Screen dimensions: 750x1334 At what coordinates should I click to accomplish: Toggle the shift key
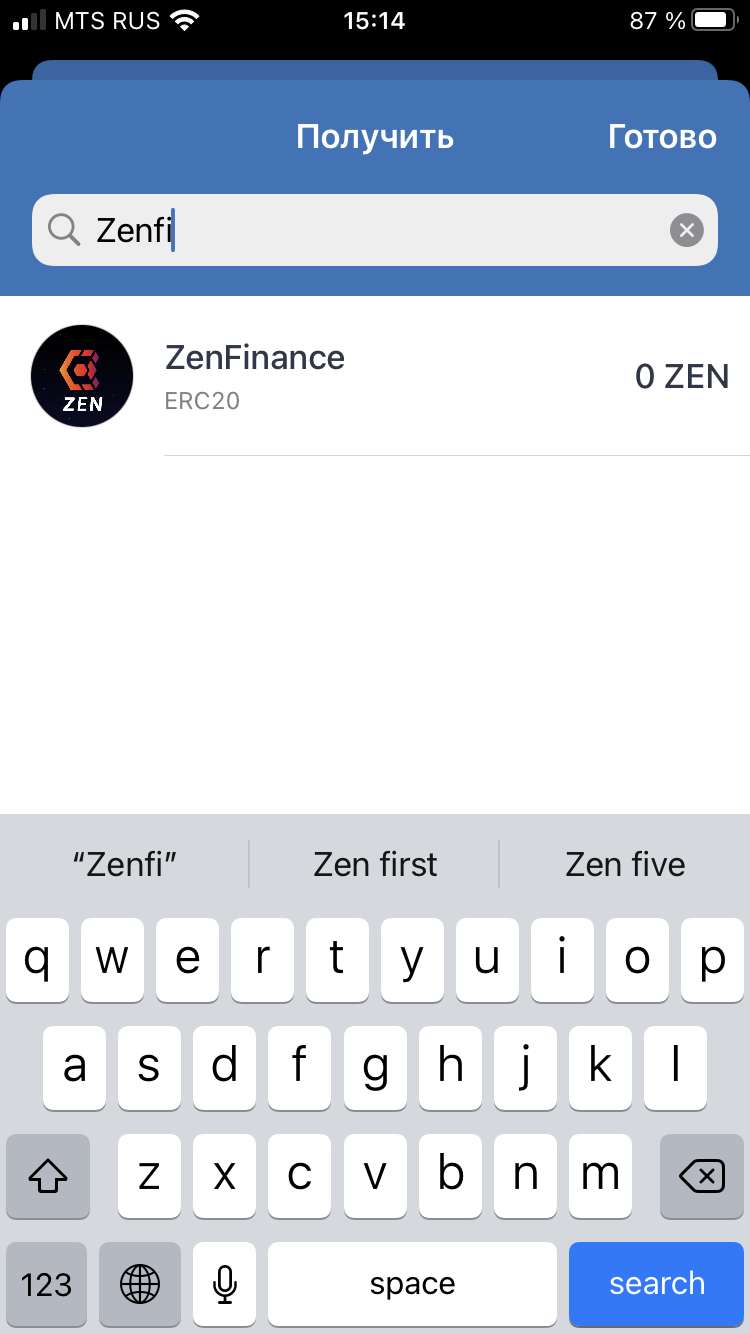coord(48,1176)
